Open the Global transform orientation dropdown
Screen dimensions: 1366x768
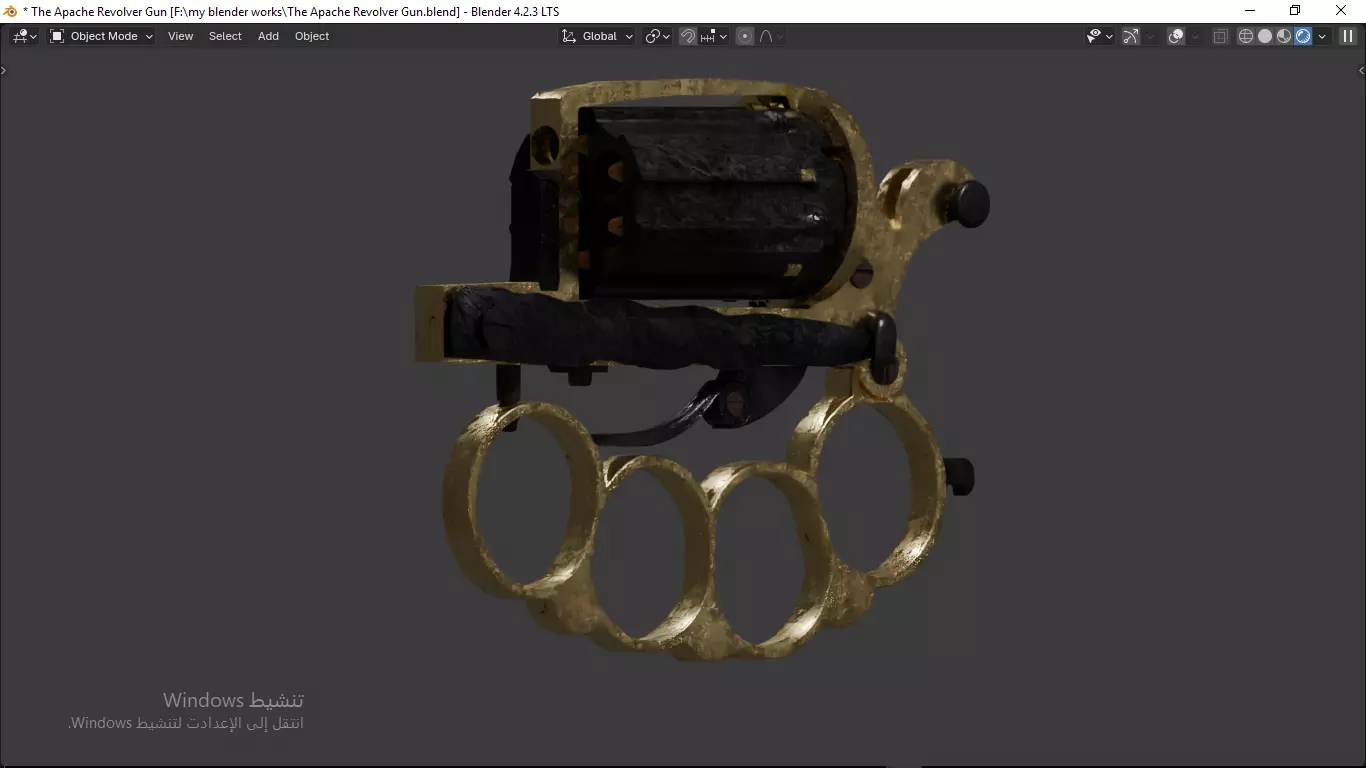[x=597, y=36]
